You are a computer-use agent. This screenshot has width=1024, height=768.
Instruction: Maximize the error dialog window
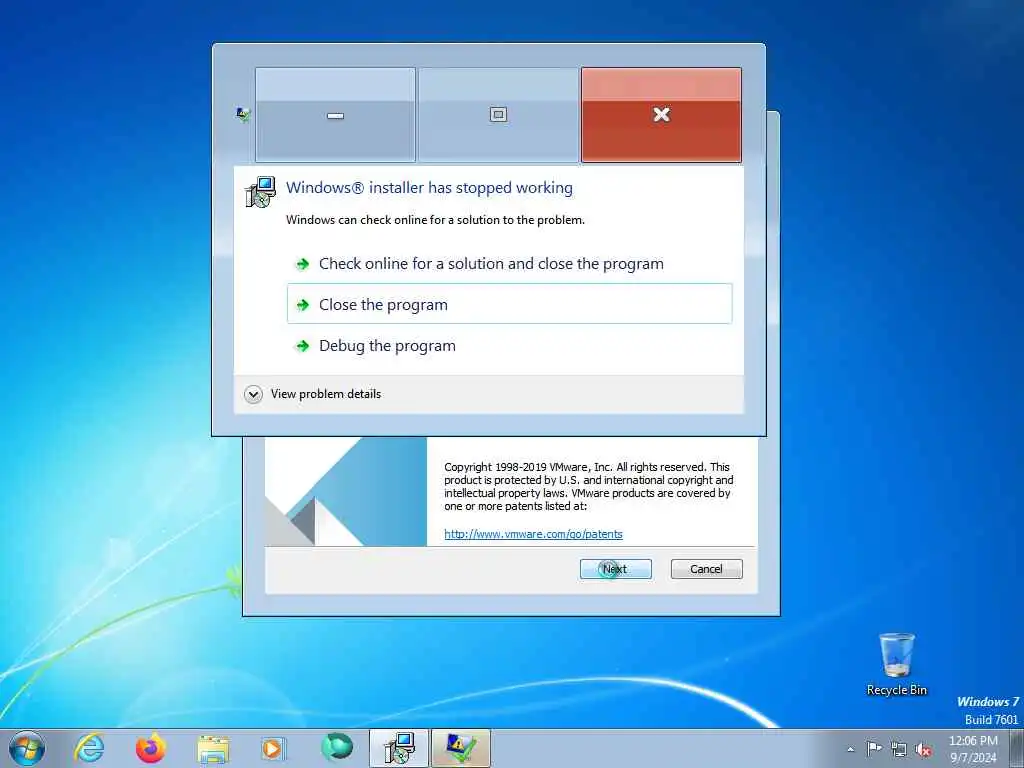click(x=498, y=114)
